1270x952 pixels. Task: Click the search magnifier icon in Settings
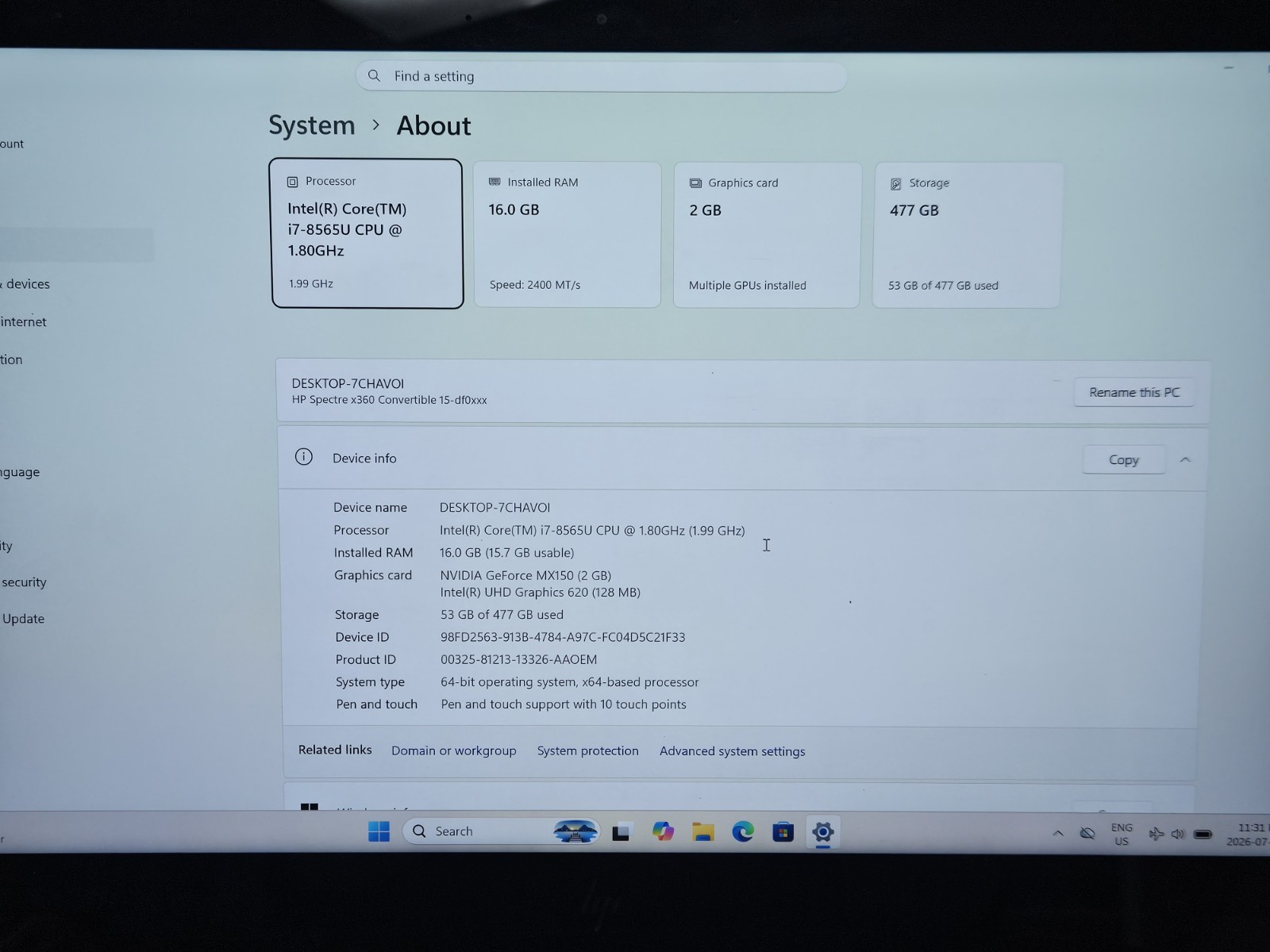(374, 76)
